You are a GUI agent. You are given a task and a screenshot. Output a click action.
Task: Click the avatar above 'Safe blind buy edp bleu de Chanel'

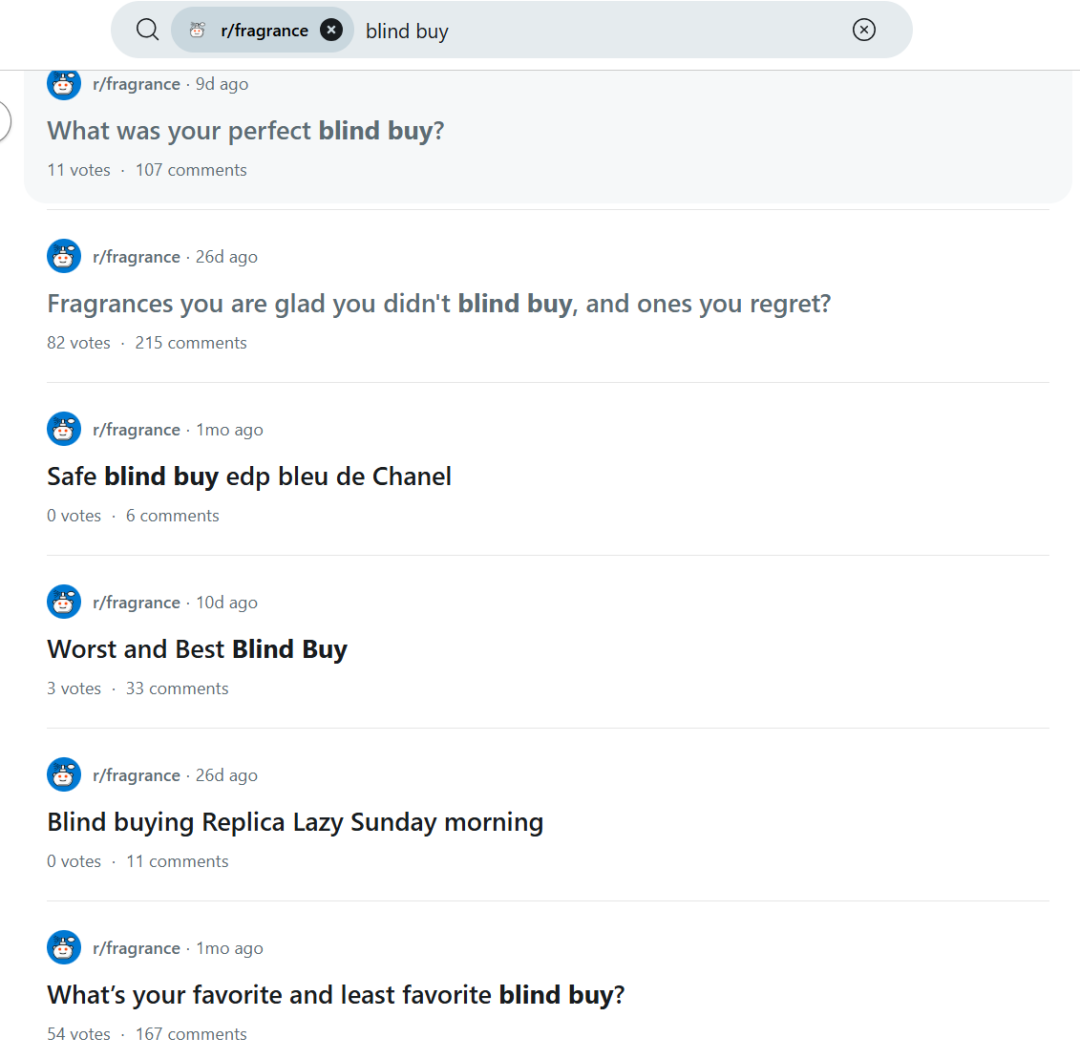(64, 430)
